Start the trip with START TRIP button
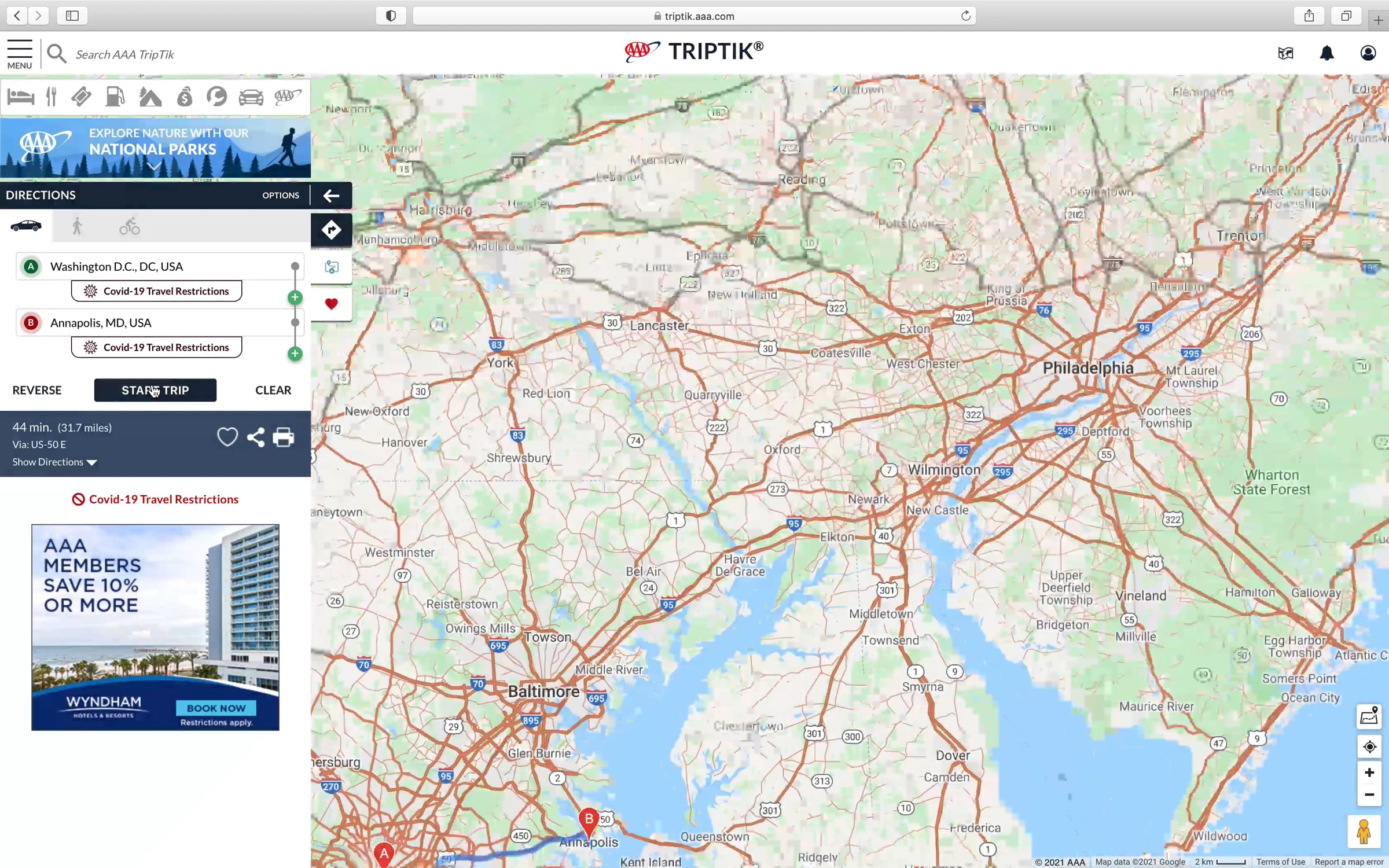 tap(155, 391)
